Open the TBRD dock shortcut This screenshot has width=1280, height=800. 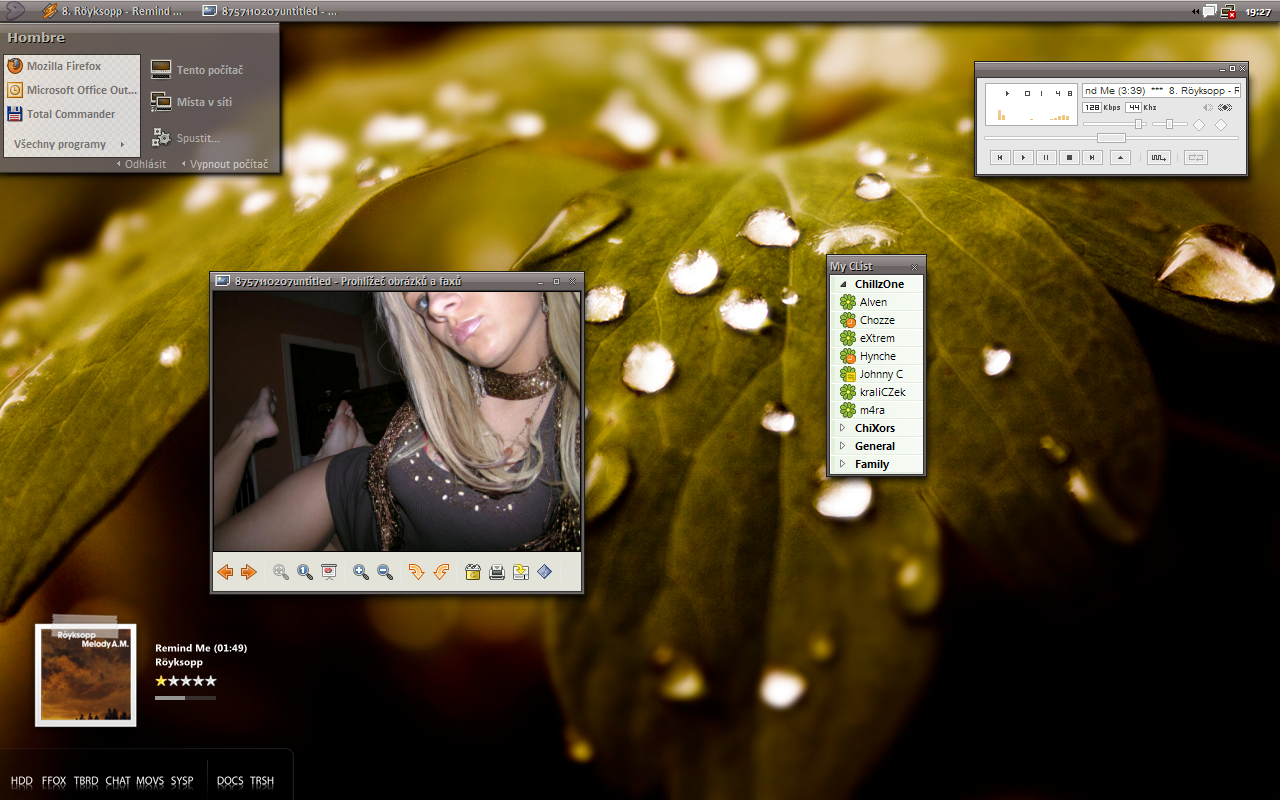[86, 781]
